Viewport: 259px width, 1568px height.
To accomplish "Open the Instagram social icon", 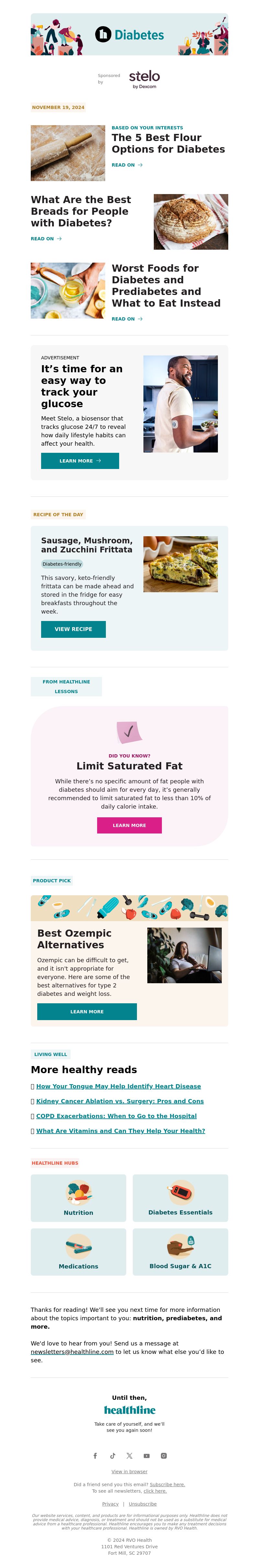I will click(163, 1455).
